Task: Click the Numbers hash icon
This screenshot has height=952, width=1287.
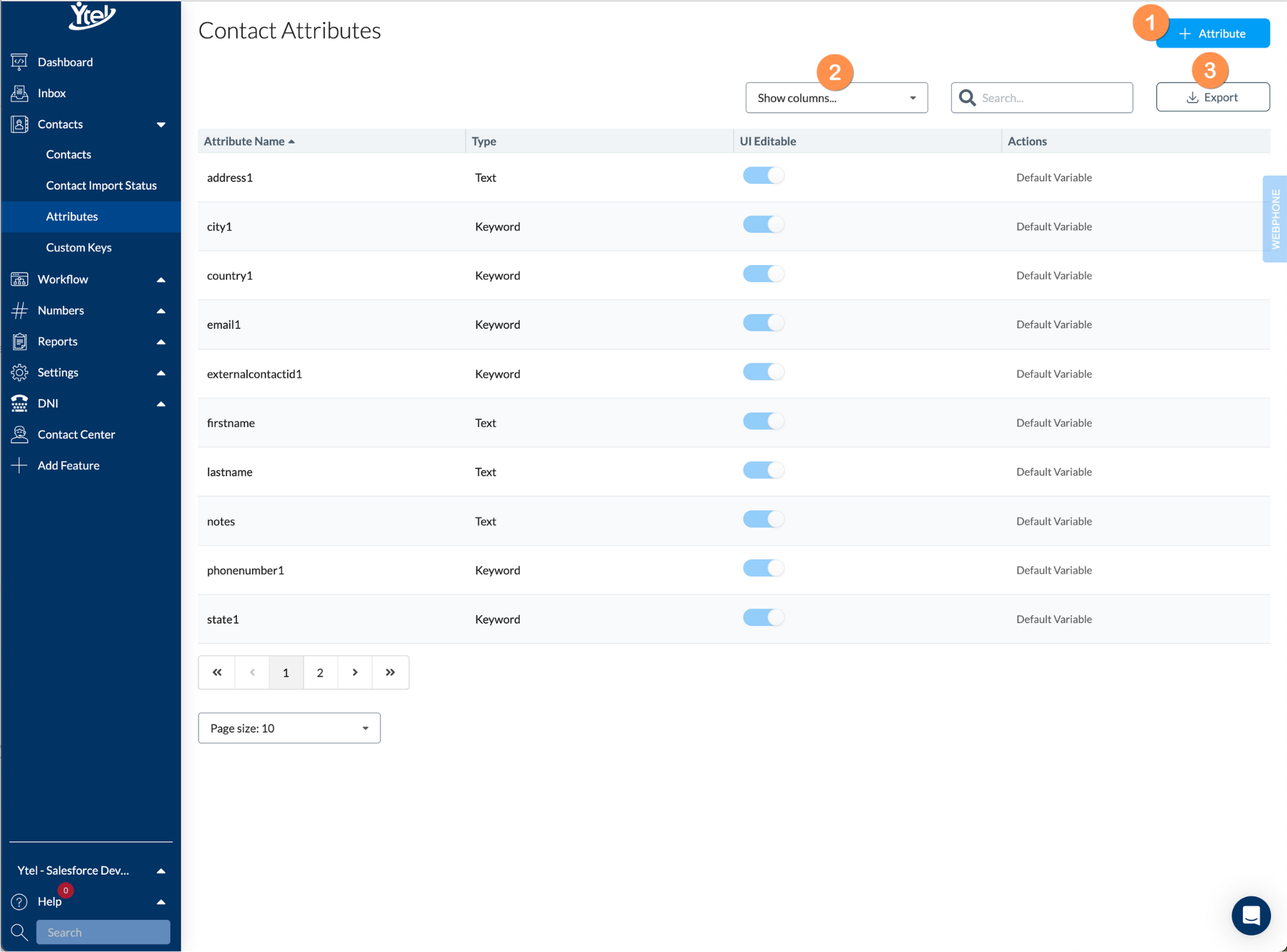Action: point(19,310)
